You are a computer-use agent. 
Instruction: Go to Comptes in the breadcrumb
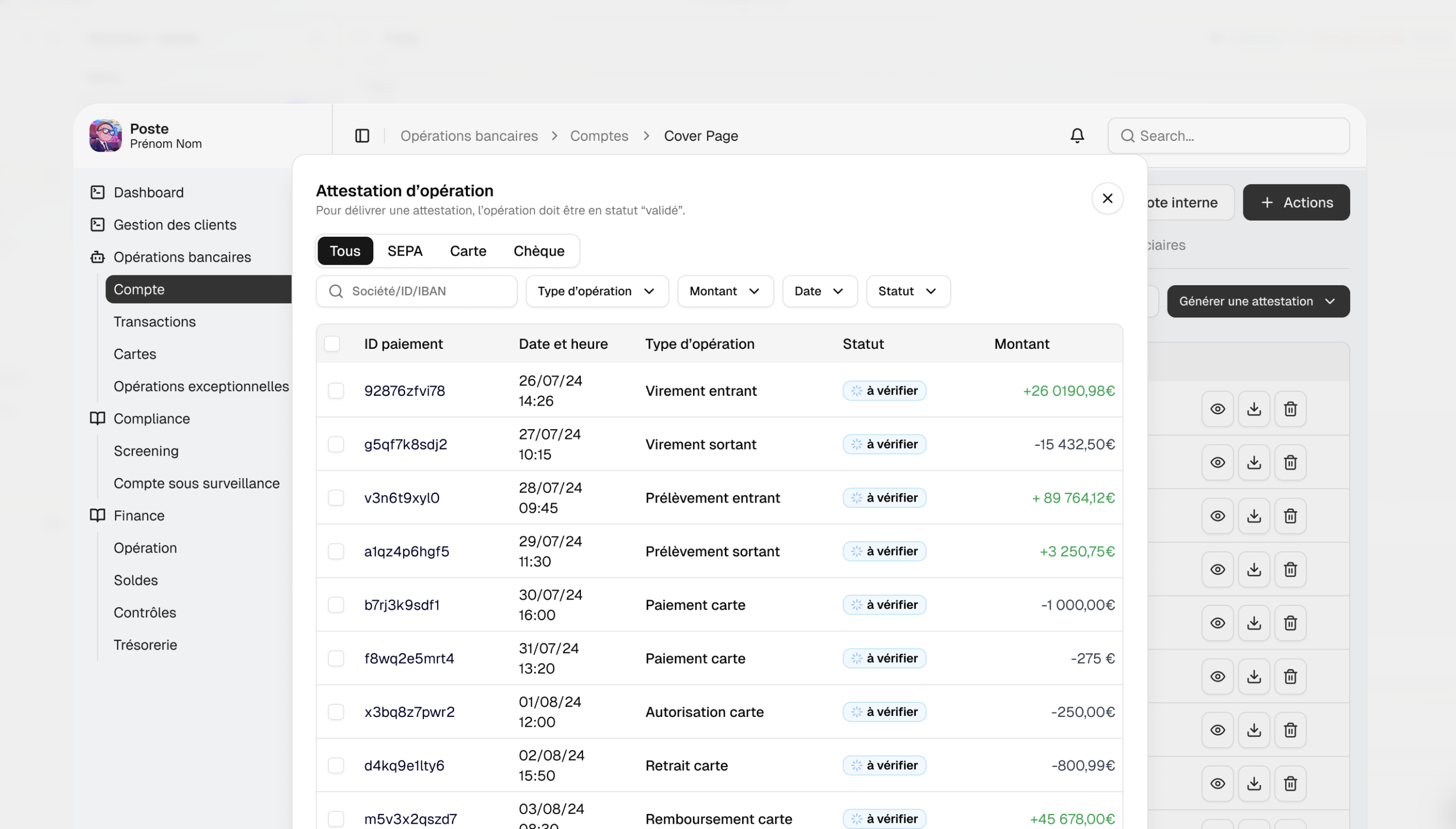(x=599, y=136)
